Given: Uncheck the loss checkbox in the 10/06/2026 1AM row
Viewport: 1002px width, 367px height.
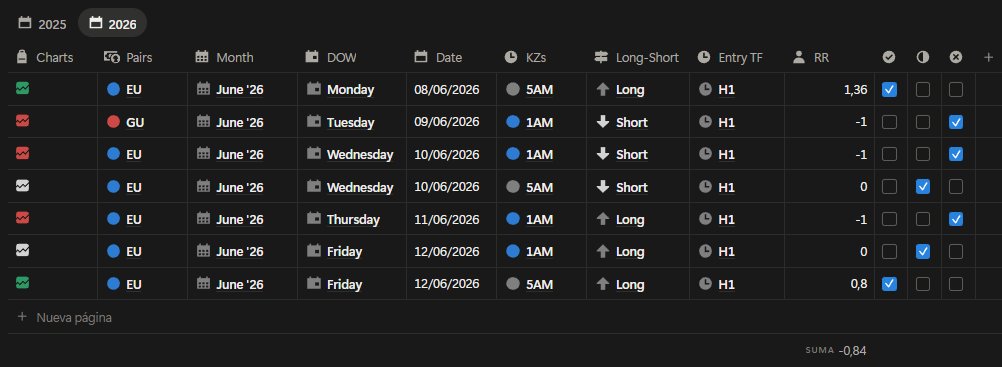Looking at the screenshot, I should coord(956,154).
